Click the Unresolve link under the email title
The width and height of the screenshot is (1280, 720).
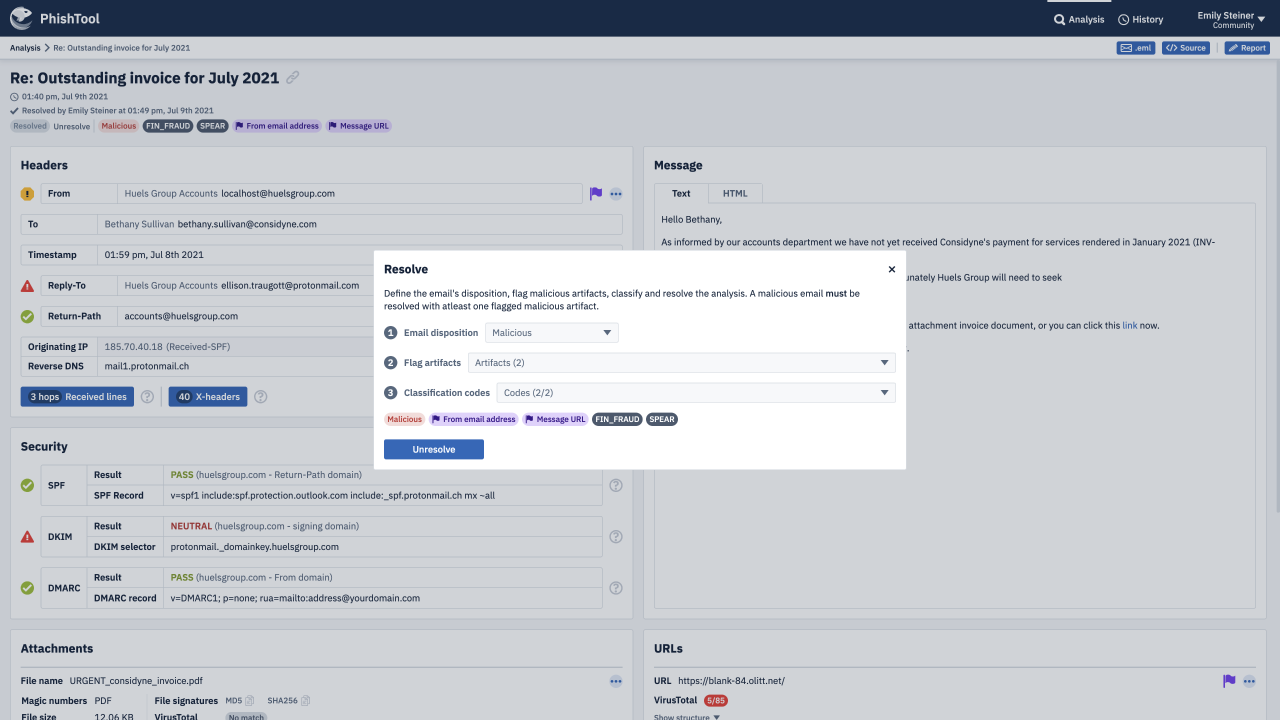coord(71,126)
